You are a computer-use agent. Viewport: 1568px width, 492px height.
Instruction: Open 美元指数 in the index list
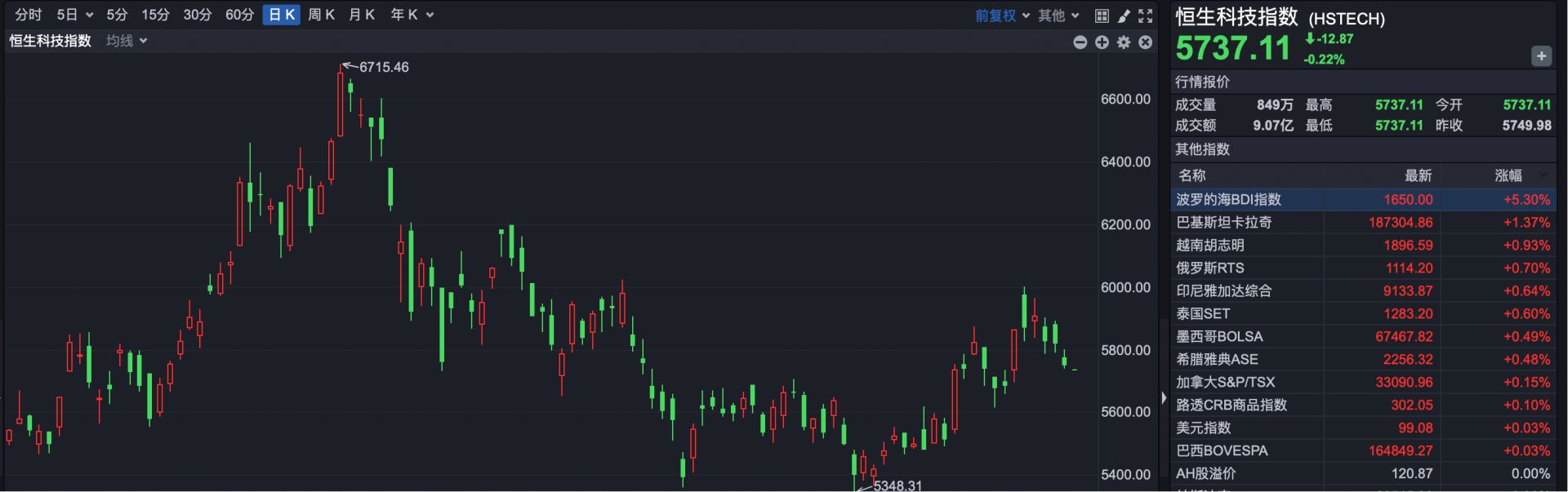(x=1204, y=428)
